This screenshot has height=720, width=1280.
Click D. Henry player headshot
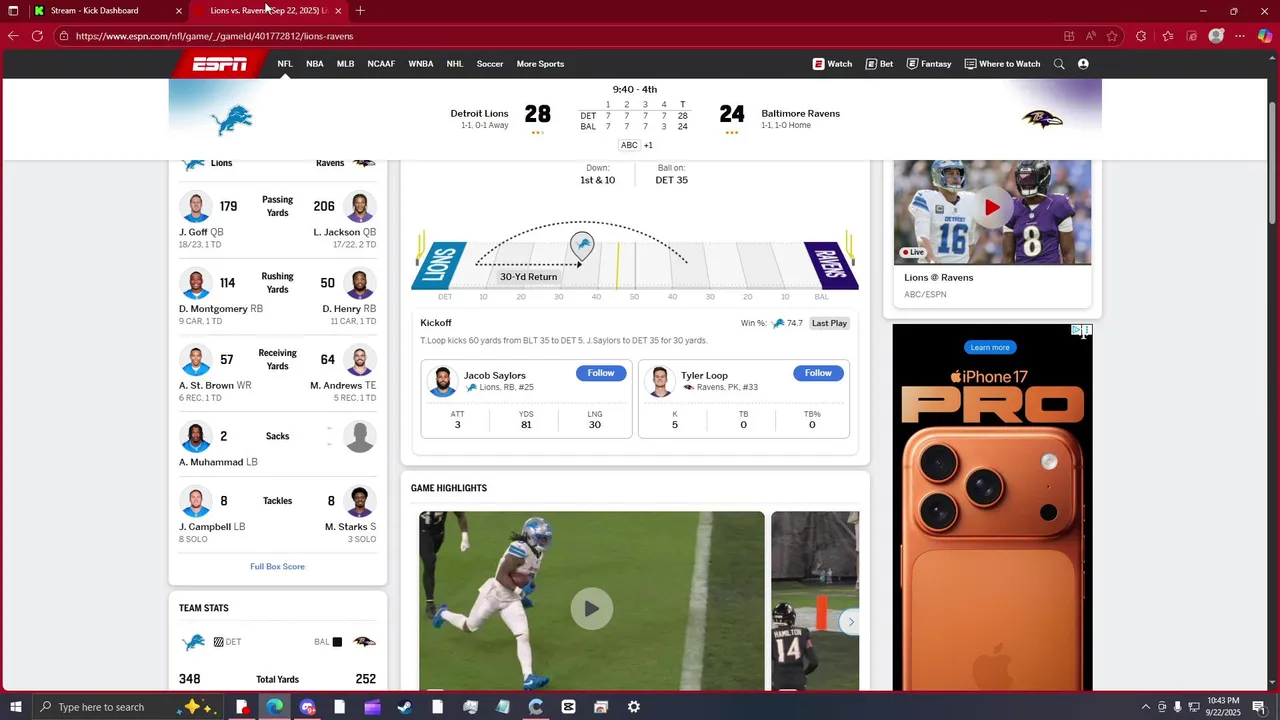(360, 284)
